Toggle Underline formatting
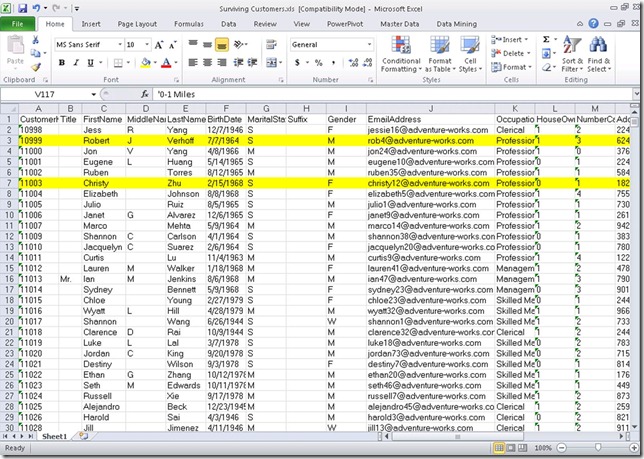This screenshot has width=644, height=459. (90, 63)
